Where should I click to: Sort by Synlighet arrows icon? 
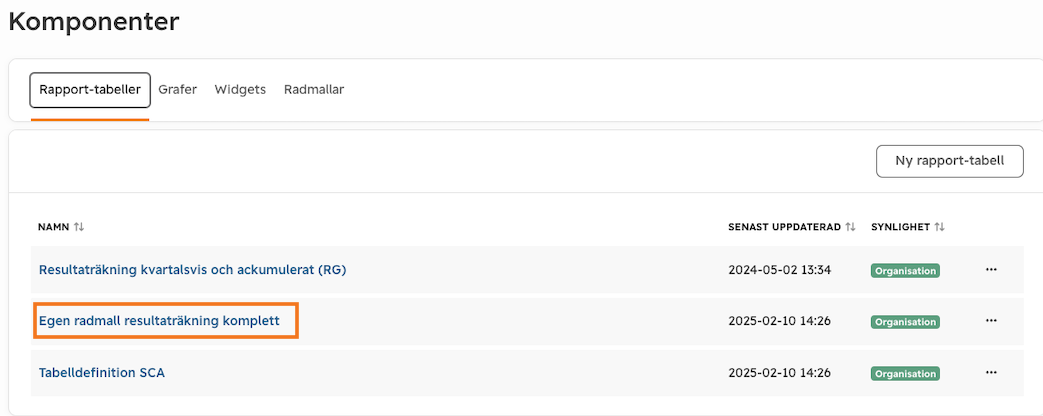click(939, 227)
